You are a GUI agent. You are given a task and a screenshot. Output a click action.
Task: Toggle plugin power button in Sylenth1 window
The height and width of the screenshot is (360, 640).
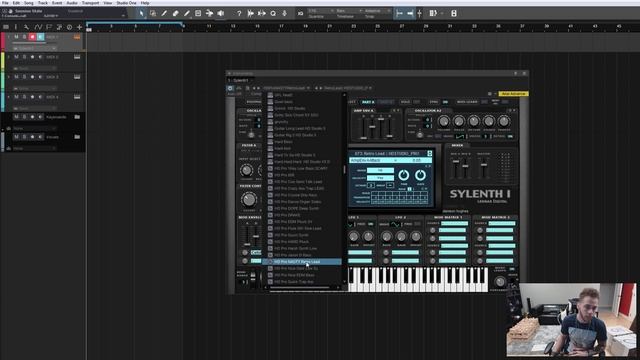click(x=230, y=88)
